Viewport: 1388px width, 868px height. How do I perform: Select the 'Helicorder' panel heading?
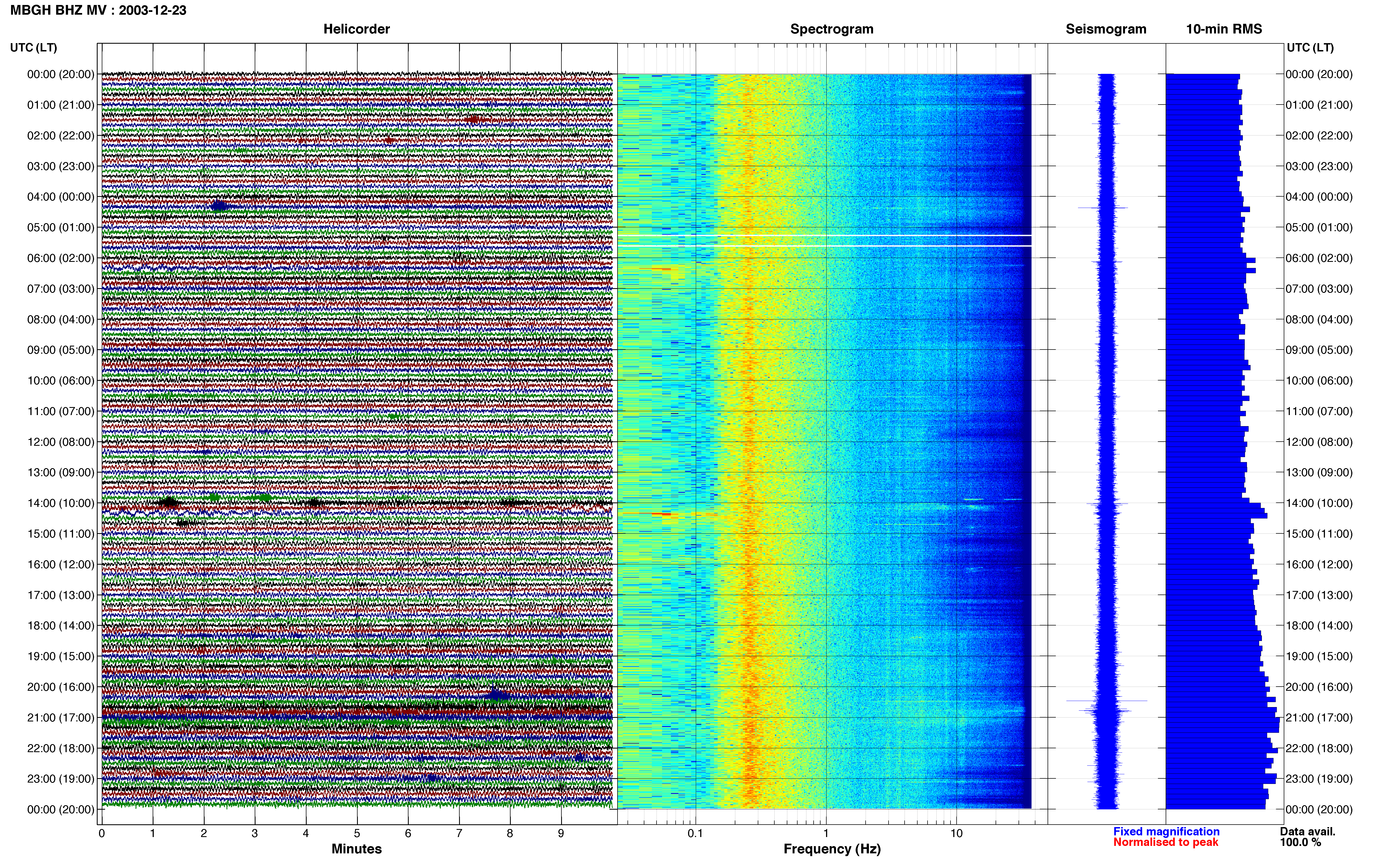pos(356,29)
